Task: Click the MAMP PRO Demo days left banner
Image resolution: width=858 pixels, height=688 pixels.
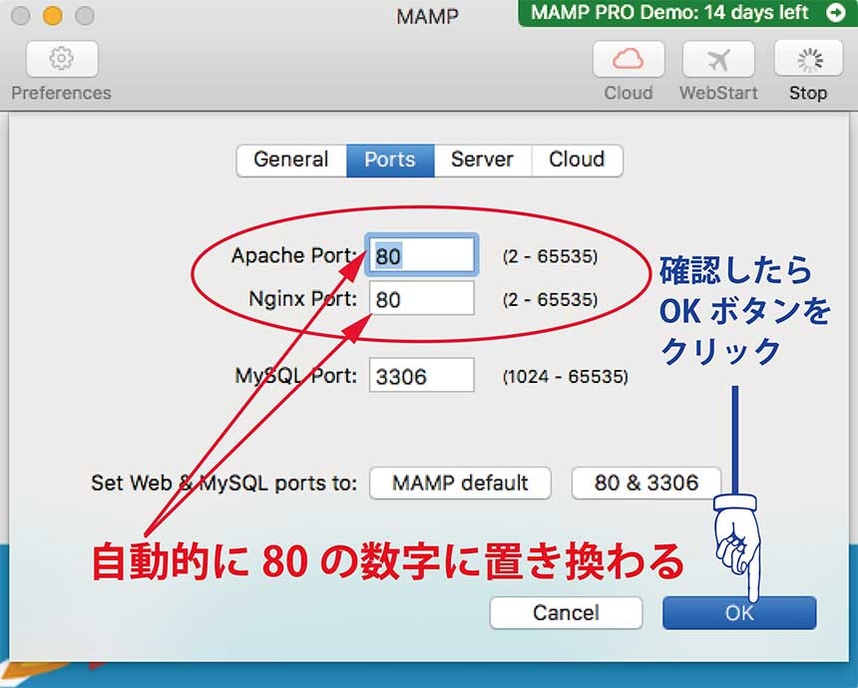Action: [x=672, y=13]
